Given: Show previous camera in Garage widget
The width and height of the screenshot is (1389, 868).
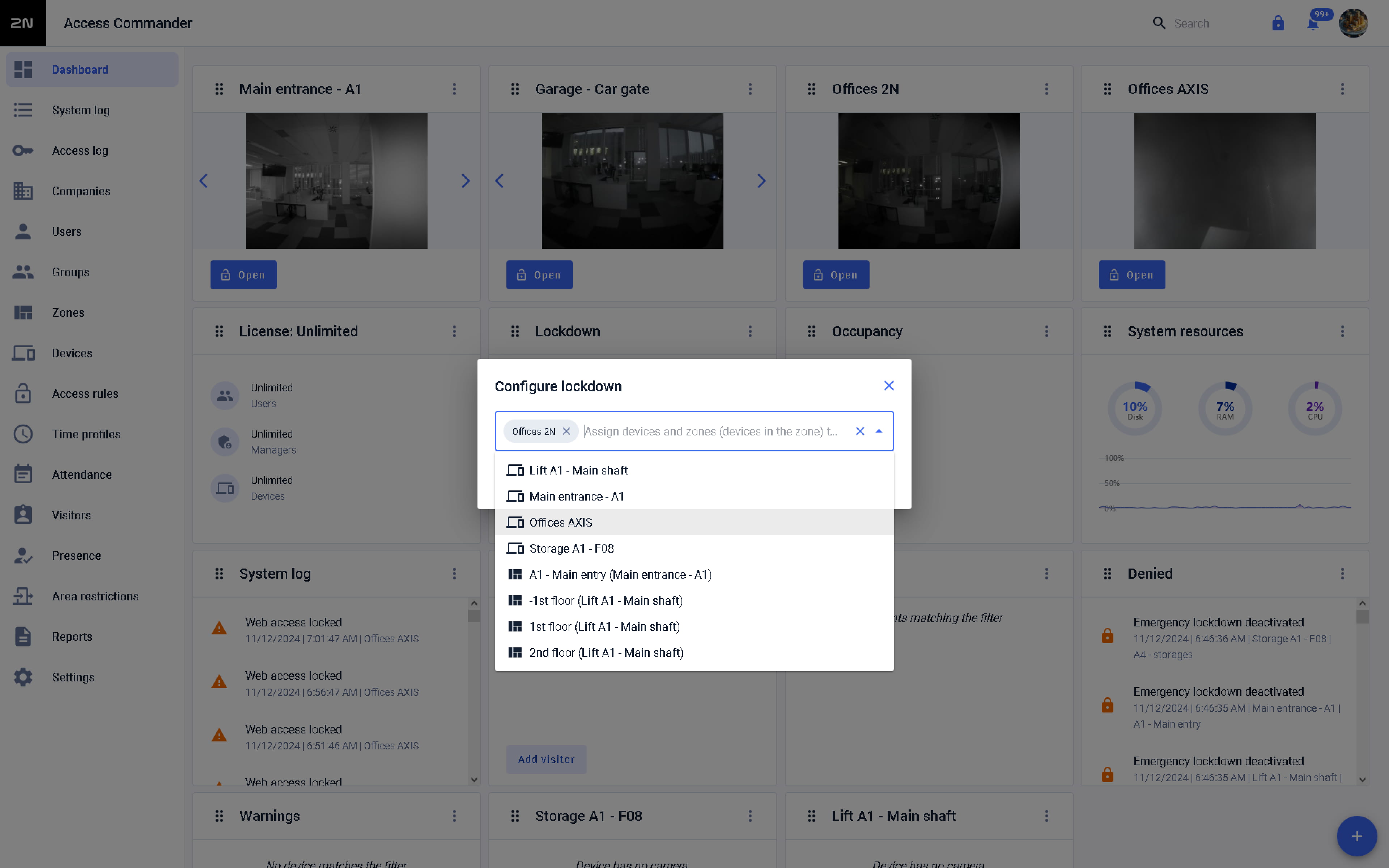Looking at the screenshot, I should (499, 181).
